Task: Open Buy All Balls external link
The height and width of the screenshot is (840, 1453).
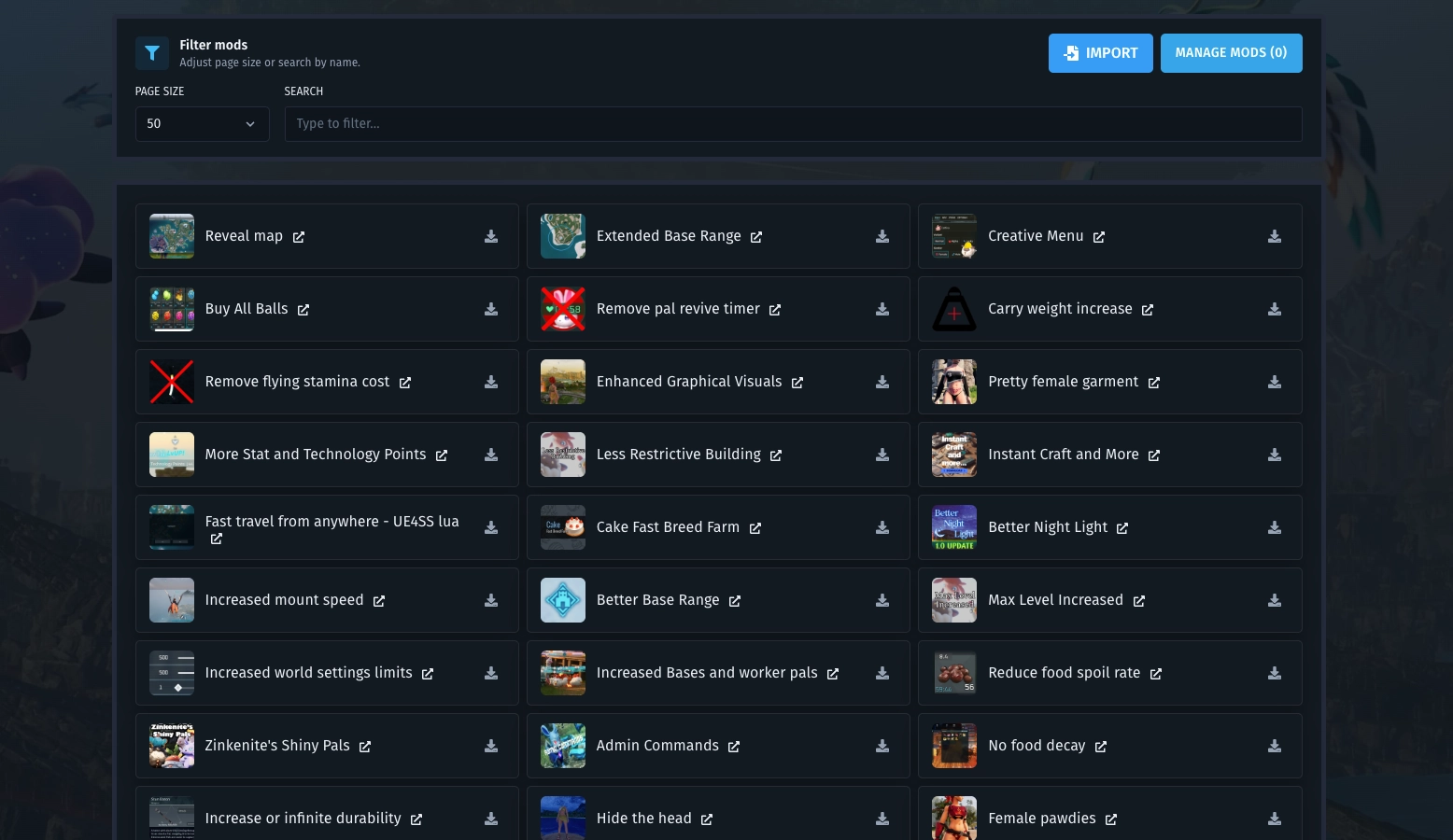Action: 303,310
